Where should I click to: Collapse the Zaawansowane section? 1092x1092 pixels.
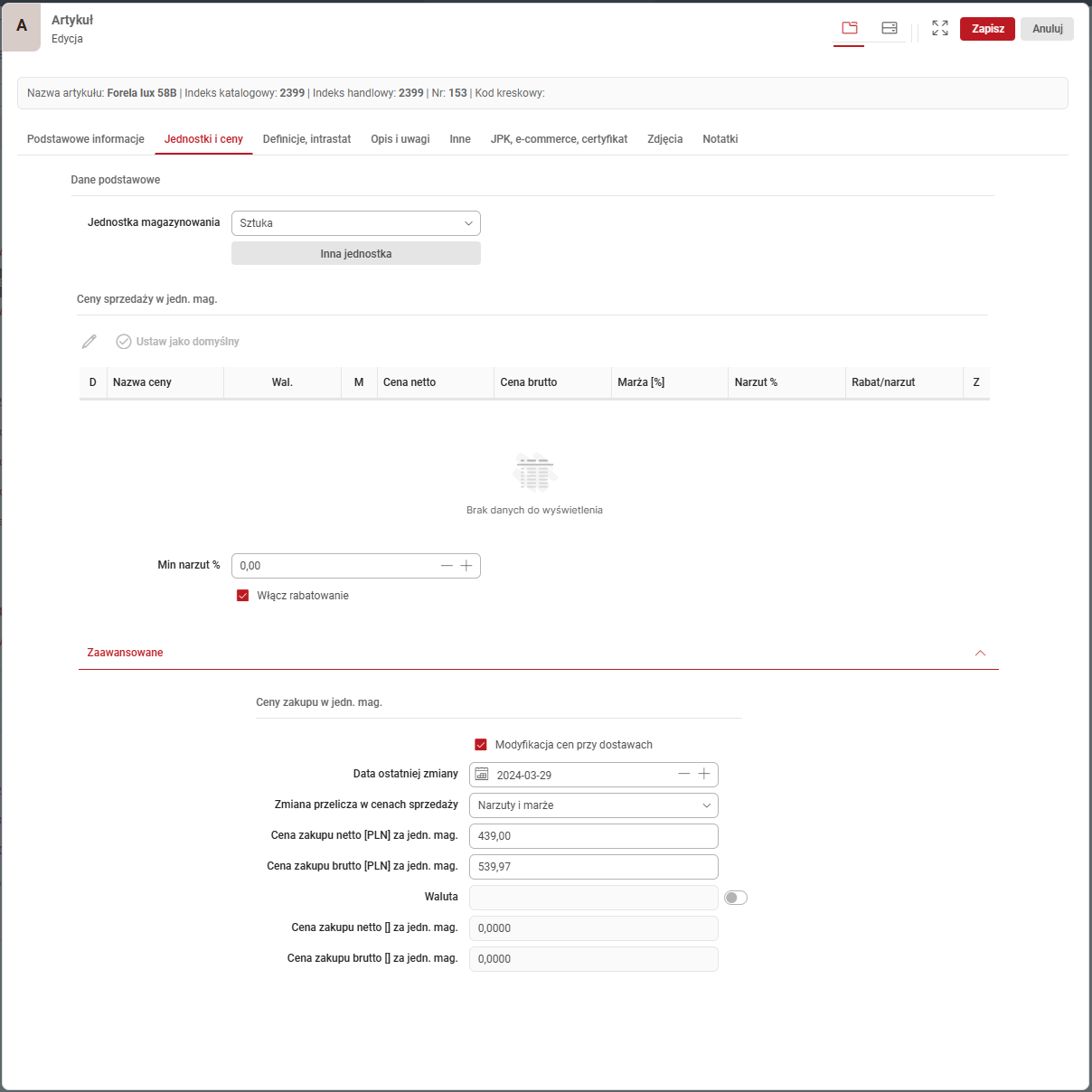(980, 653)
